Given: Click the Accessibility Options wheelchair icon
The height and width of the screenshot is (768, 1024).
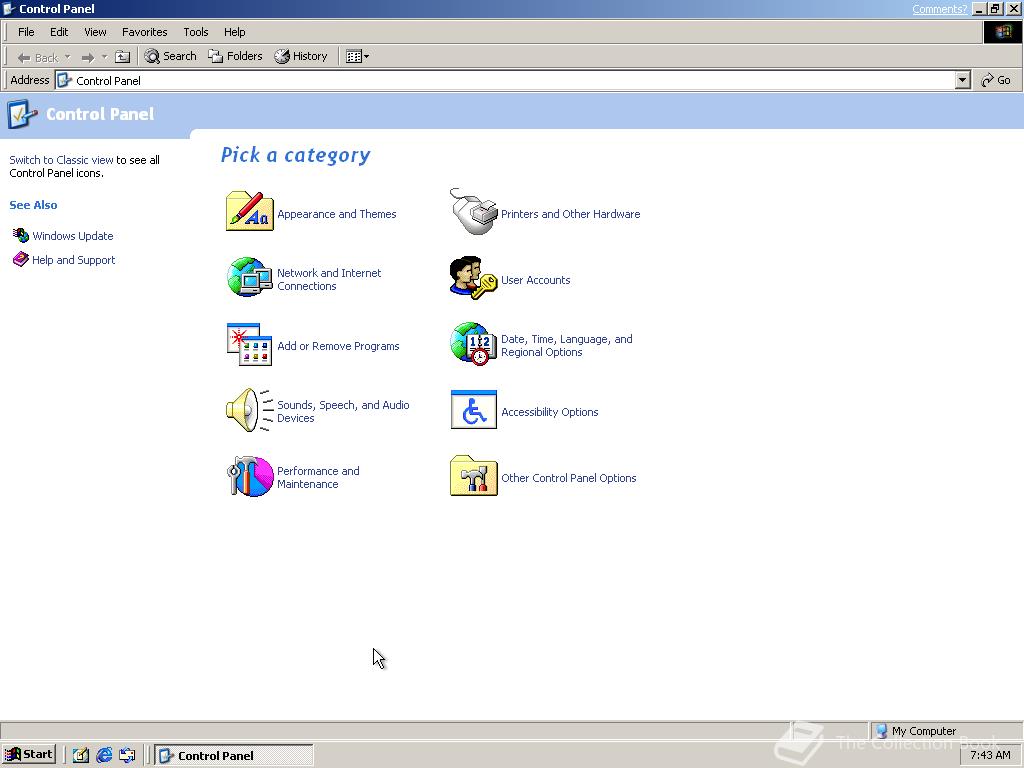Looking at the screenshot, I should pos(473,410).
